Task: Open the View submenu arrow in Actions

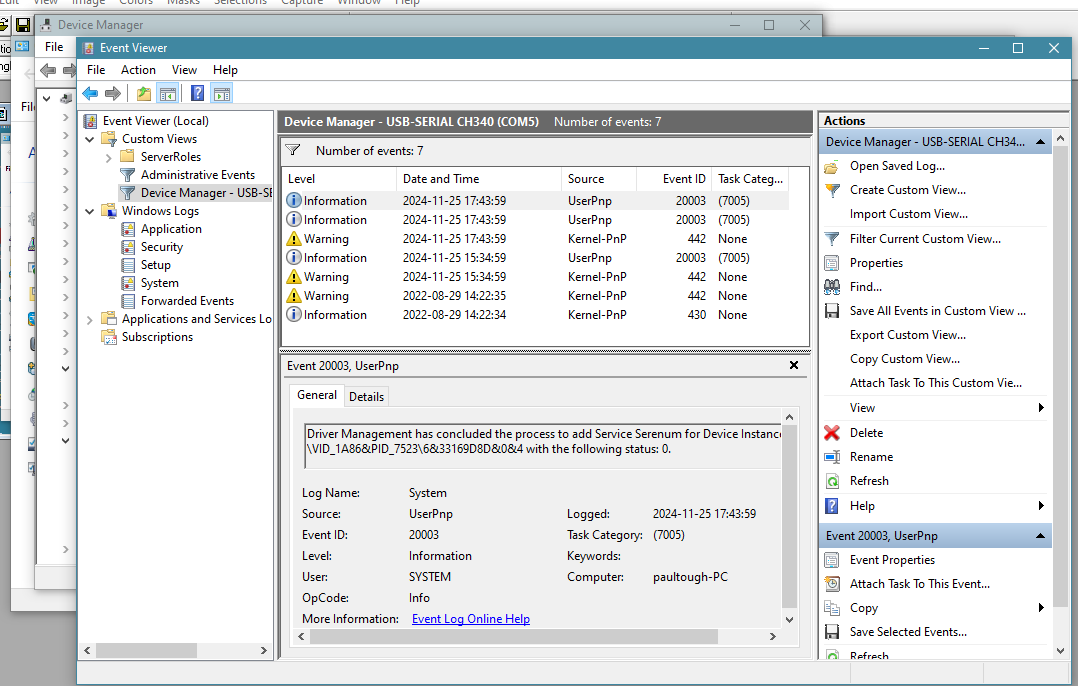Action: click(1041, 408)
